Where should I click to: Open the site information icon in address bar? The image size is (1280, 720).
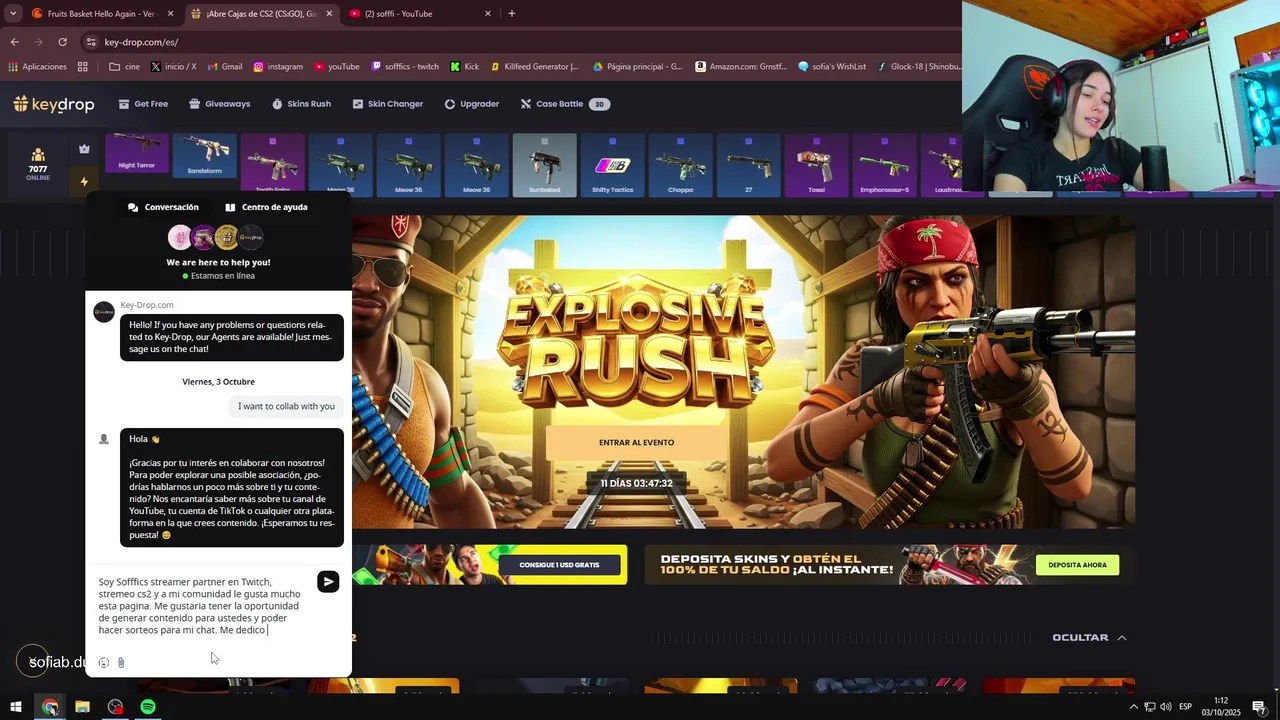tap(91, 42)
